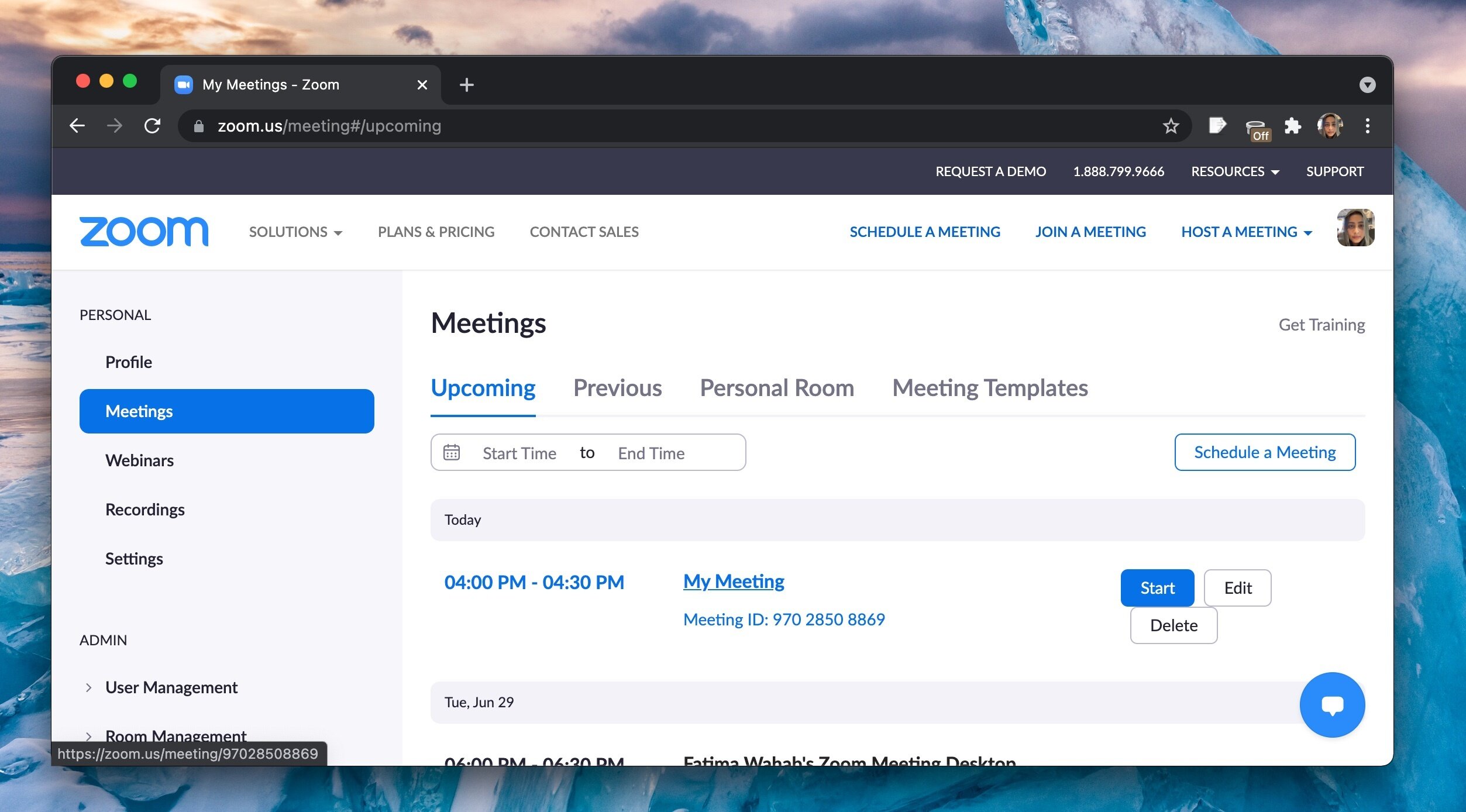
Task: Click the profile avatar next to Host a Meeting
Action: (x=1355, y=229)
